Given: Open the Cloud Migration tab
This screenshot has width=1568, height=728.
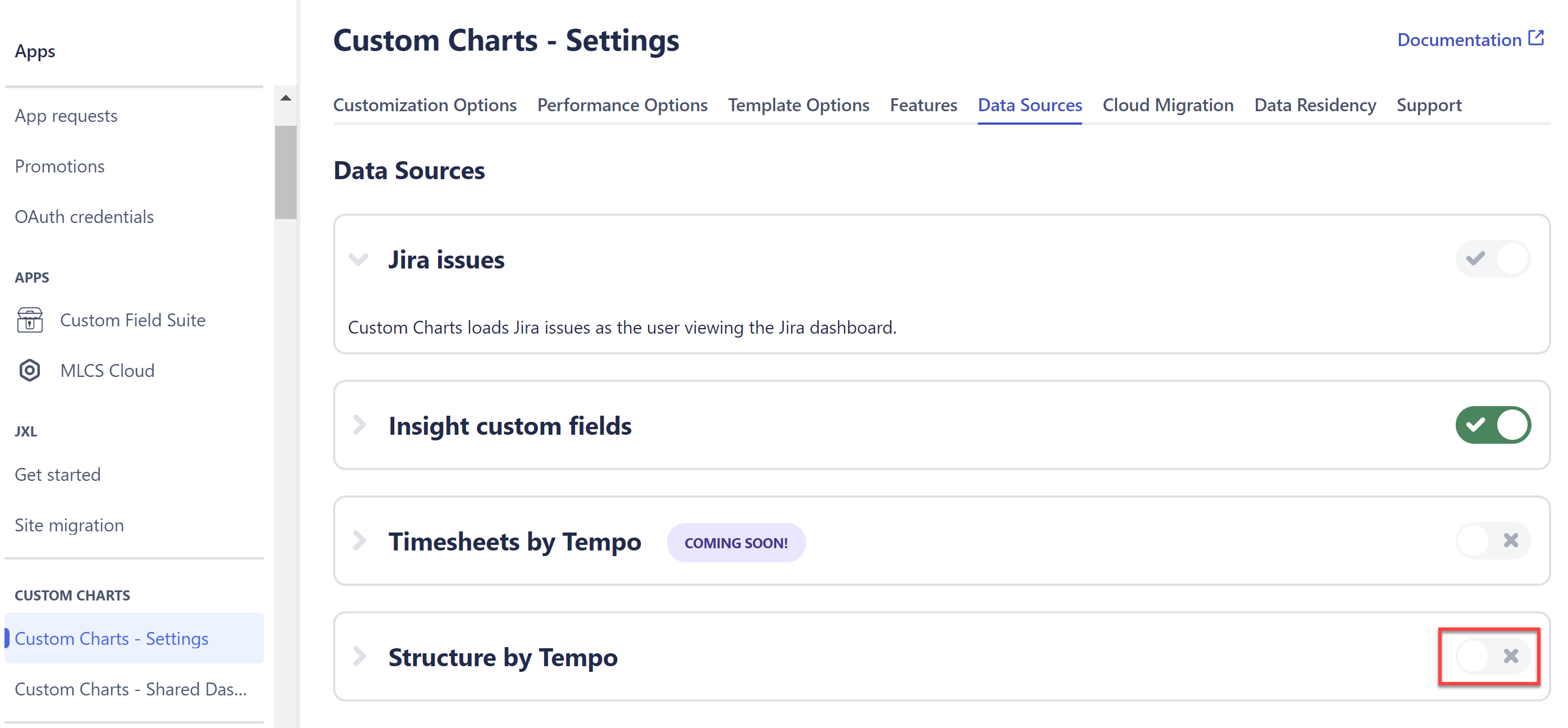Looking at the screenshot, I should (x=1168, y=104).
